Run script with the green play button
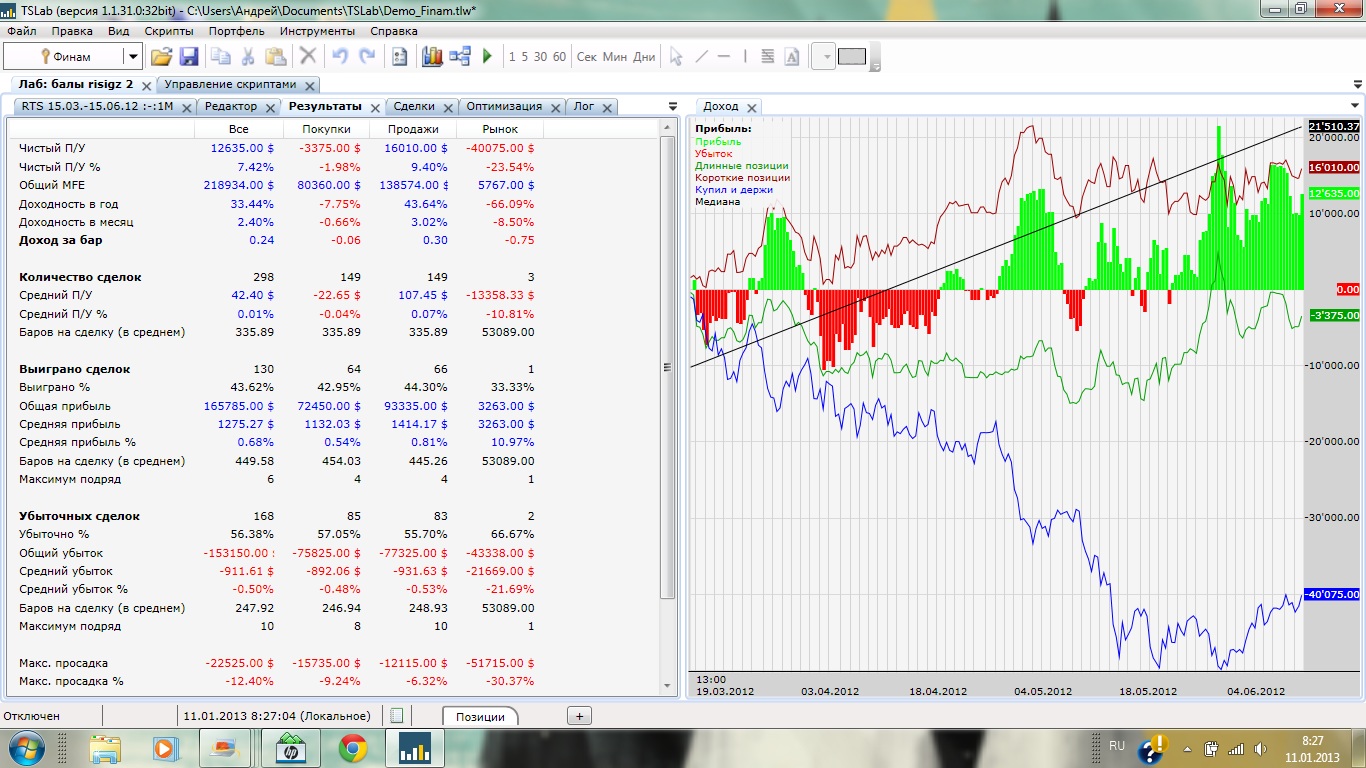This screenshot has height=768, width=1366. coord(488,57)
